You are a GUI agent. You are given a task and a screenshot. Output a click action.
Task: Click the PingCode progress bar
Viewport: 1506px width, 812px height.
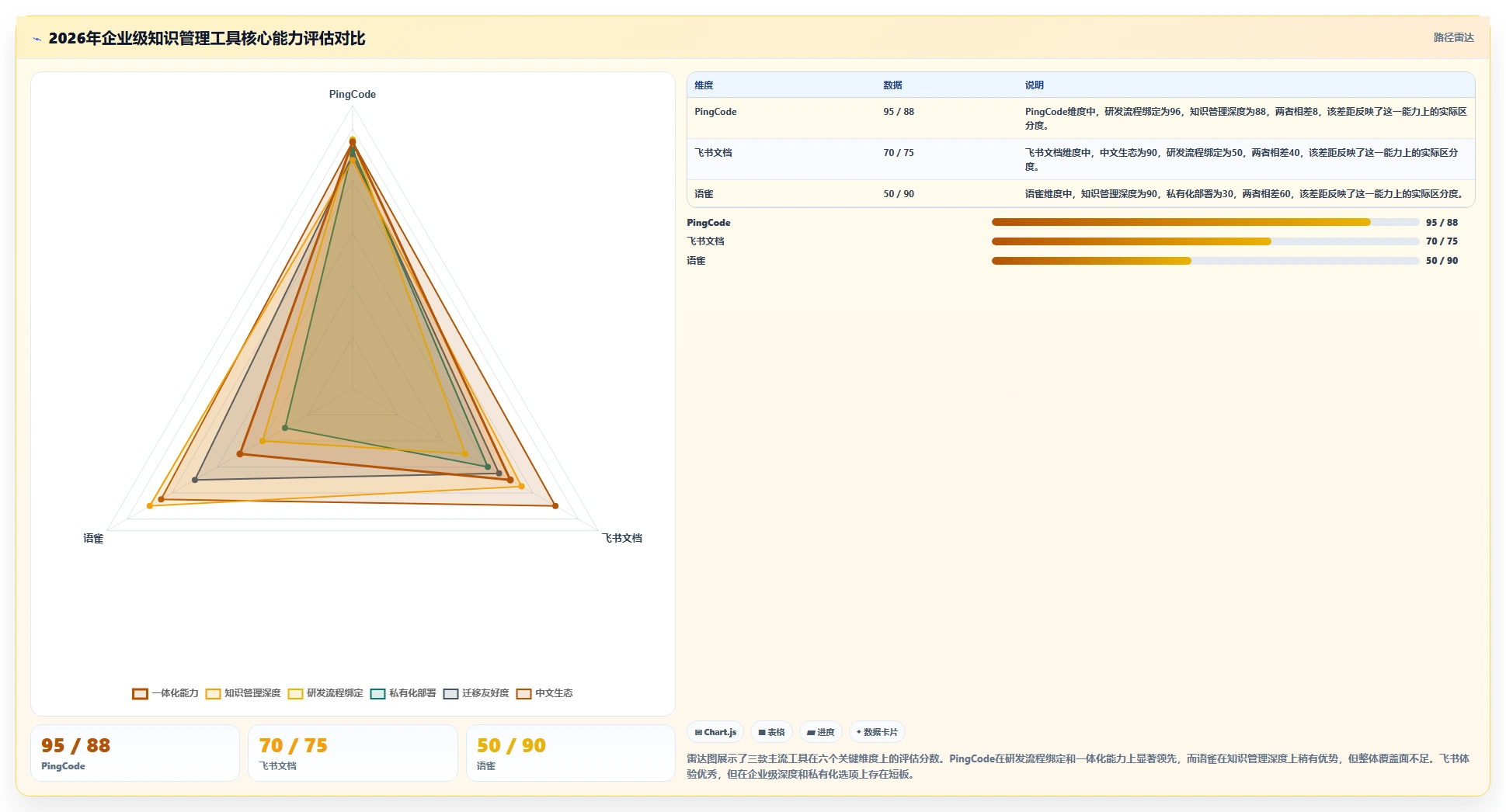pos(1205,222)
